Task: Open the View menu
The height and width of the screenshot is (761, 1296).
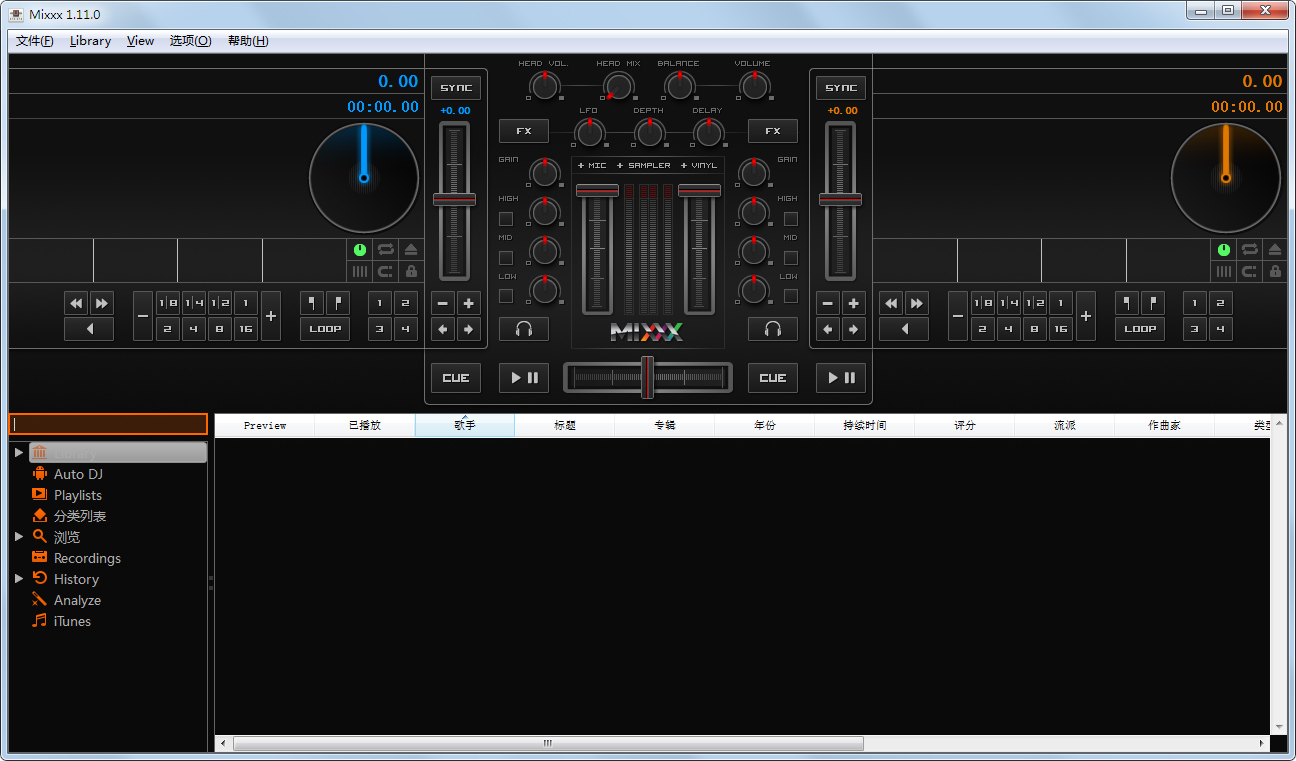Action: point(140,41)
